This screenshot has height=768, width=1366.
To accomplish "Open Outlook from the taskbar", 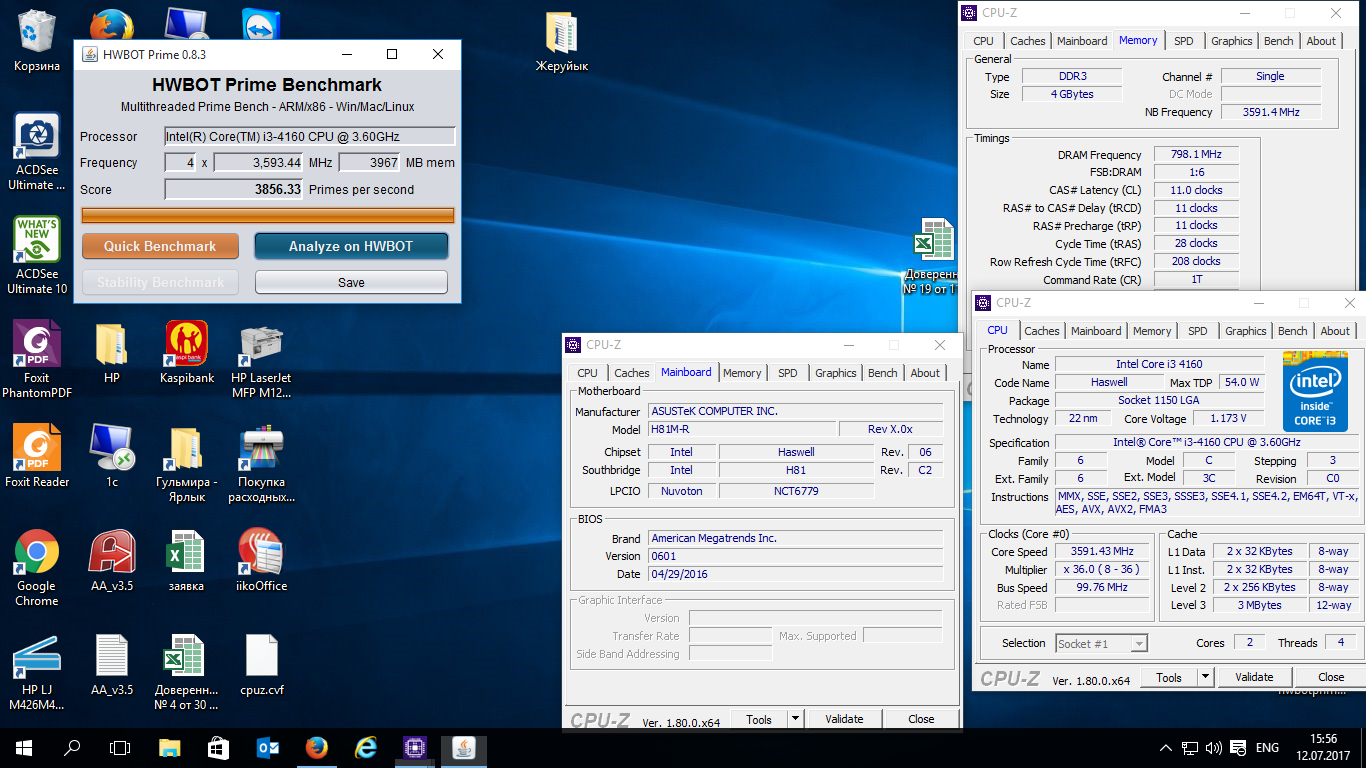I will [268, 747].
